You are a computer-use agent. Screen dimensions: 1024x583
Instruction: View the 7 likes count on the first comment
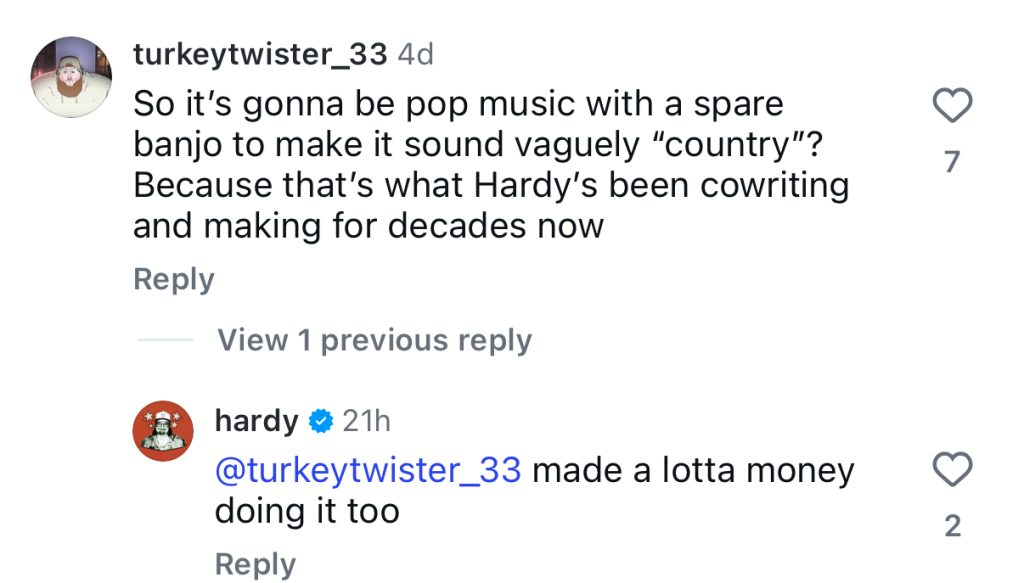(x=952, y=162)
